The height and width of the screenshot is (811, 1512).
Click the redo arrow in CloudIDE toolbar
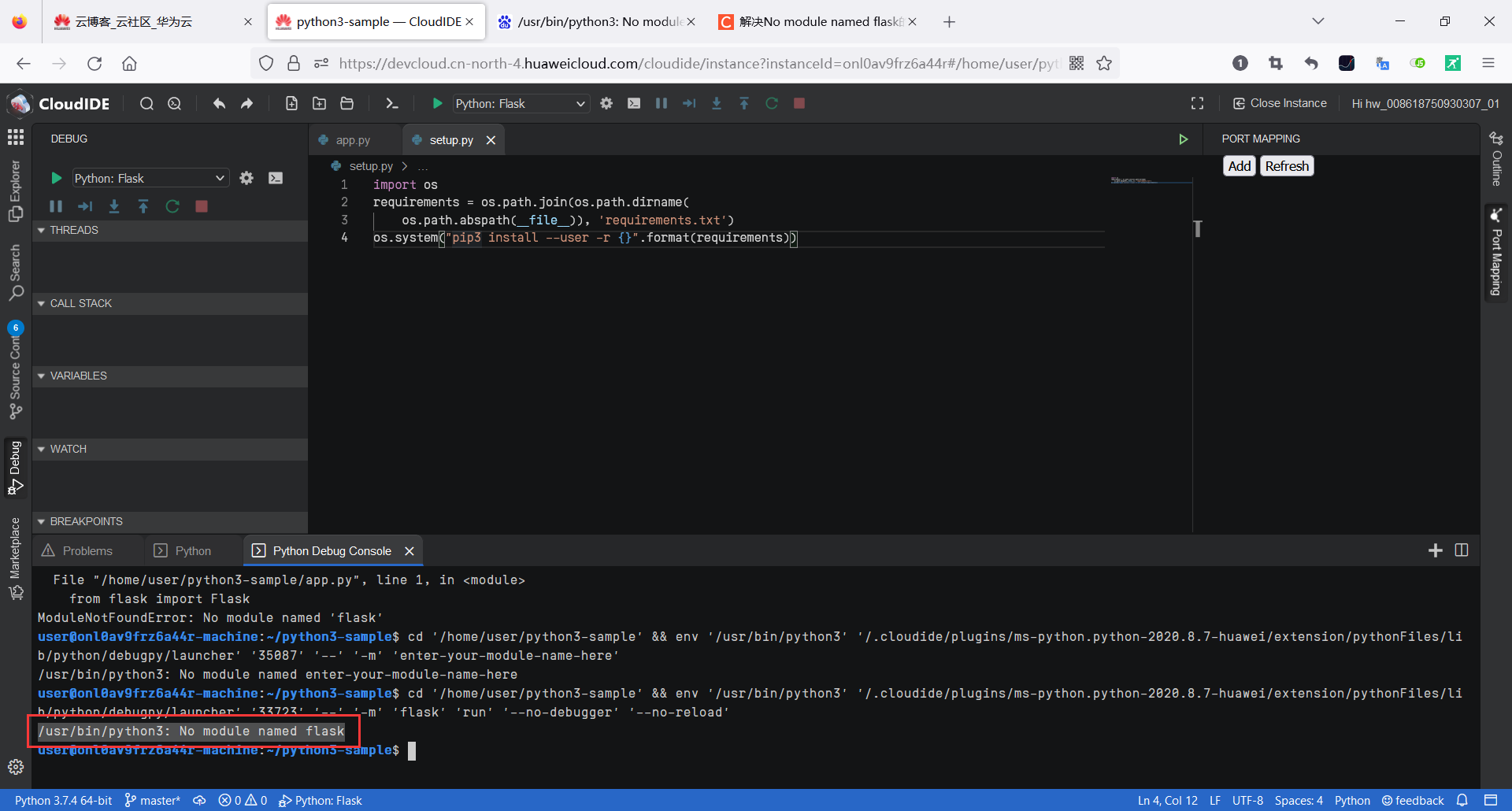point(247,103)
